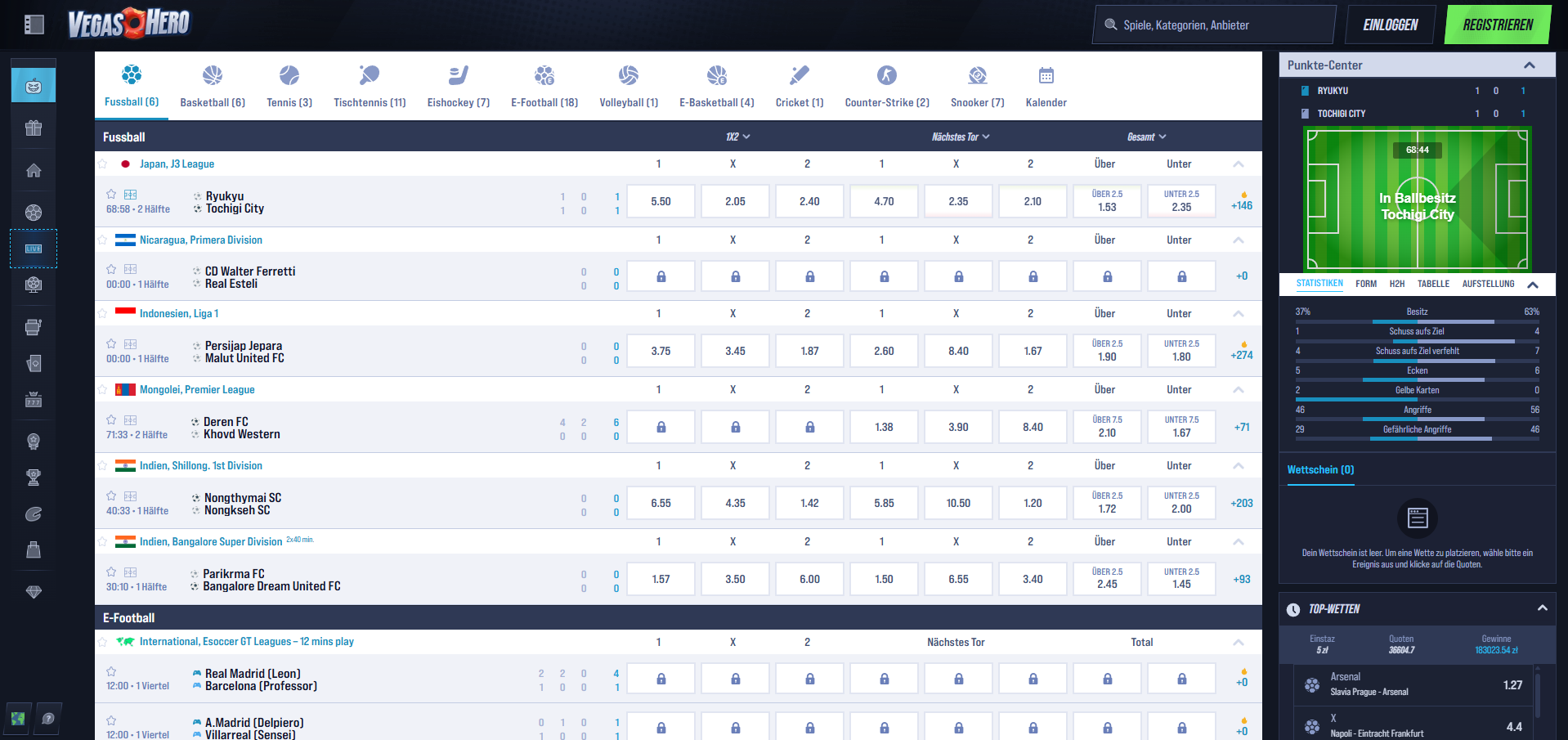Click the Top-Wetten scrollbar

pos(1538,695)
